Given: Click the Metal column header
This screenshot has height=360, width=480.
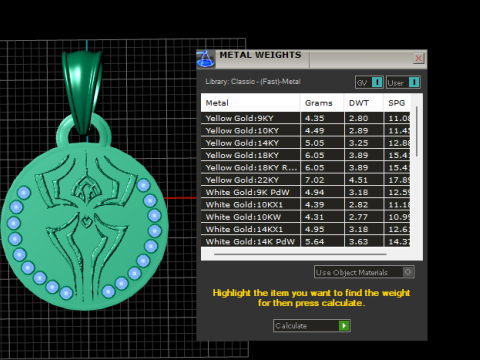Looking at the screenshot, I should click(x=250, y=103).
